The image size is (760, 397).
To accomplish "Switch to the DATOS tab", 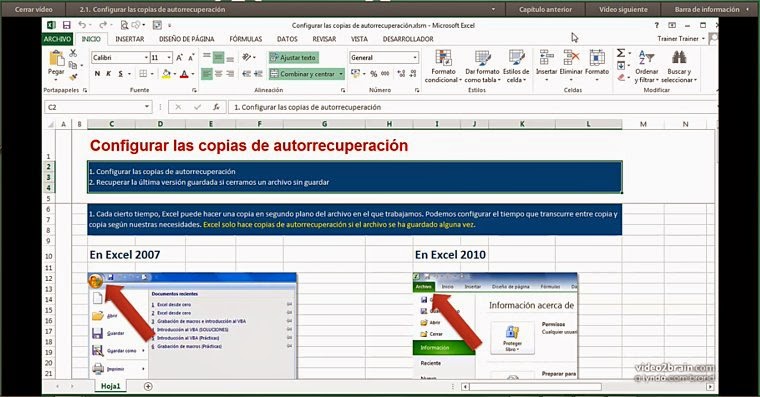I will 287,39.
